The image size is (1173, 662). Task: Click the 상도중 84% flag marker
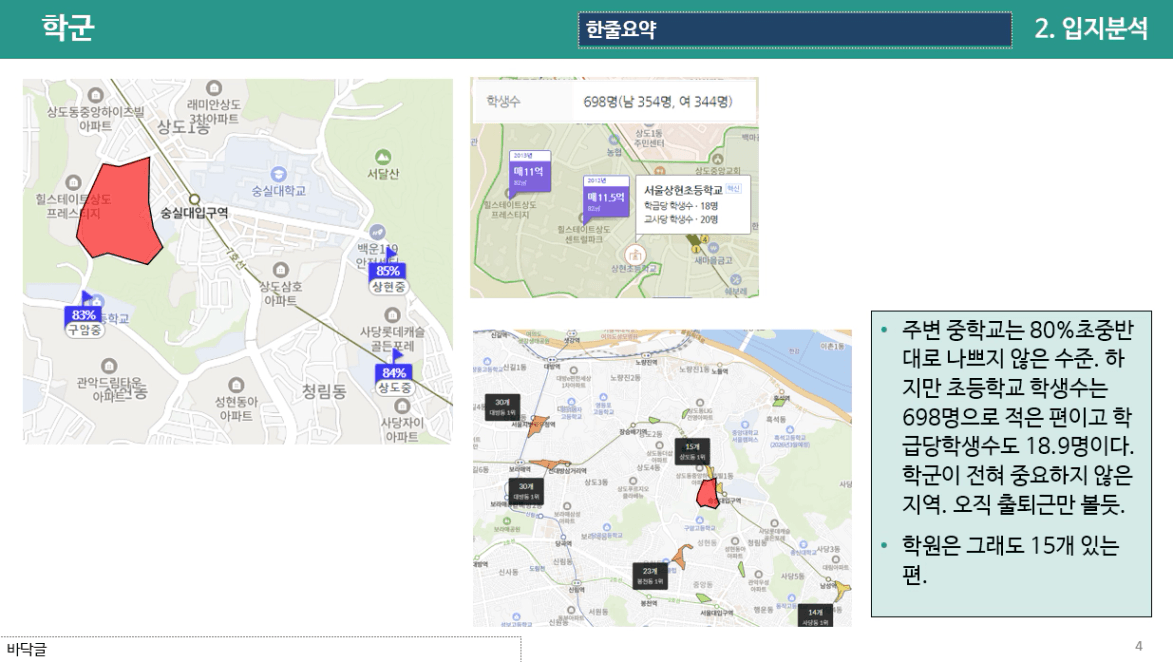tap(393, 373)
